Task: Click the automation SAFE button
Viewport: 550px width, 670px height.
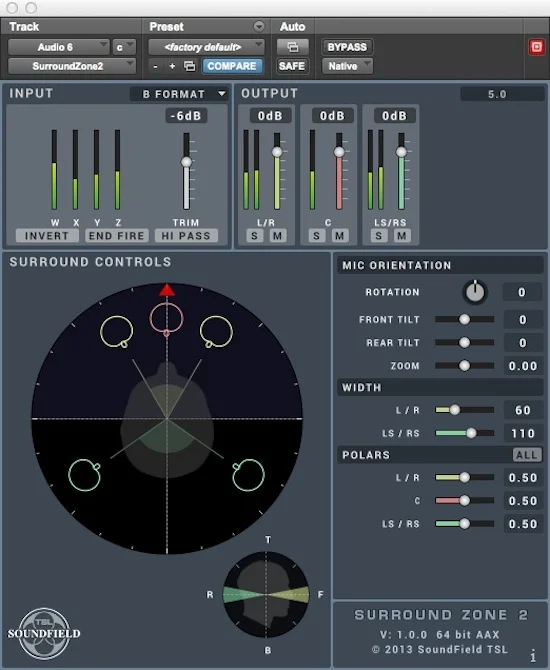Action: tap(292, 66)
